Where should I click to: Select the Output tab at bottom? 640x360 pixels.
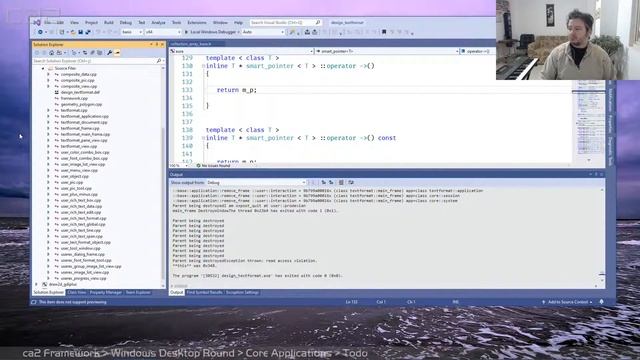click(x=177, y=293)
